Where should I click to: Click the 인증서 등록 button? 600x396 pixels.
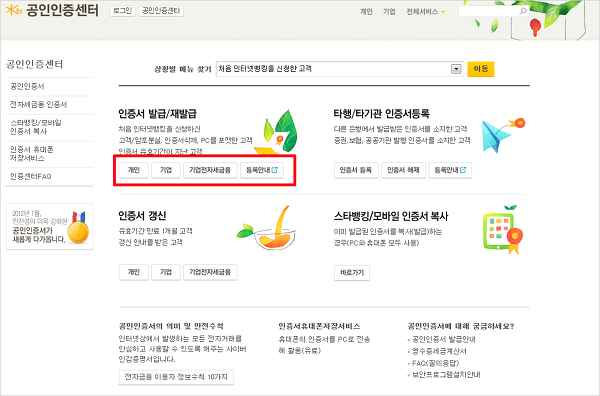click(356, 170)
